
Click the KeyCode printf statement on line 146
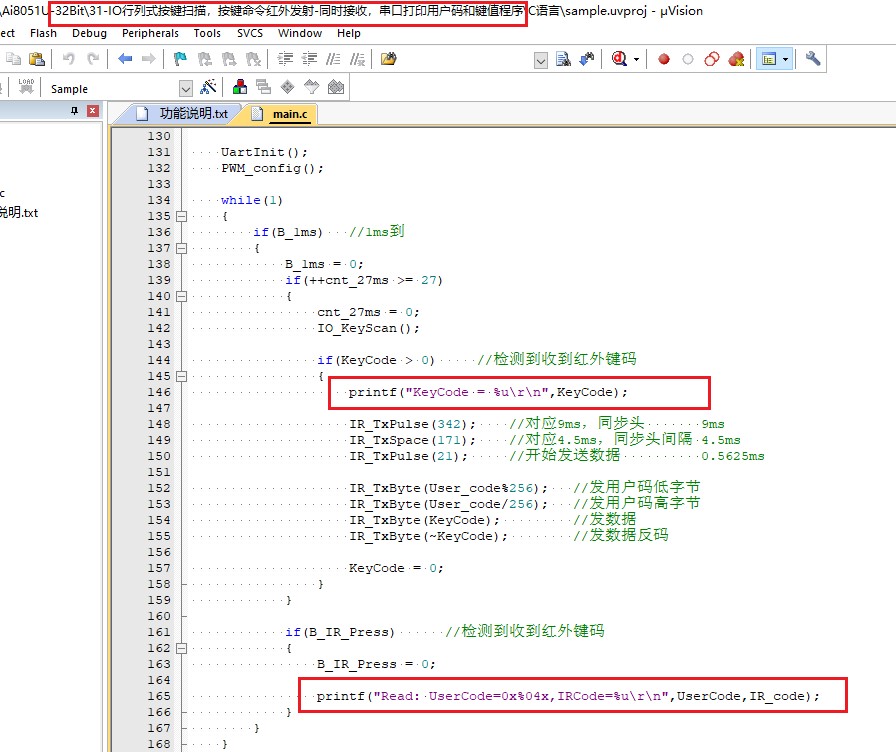click(x=488, y=392)
